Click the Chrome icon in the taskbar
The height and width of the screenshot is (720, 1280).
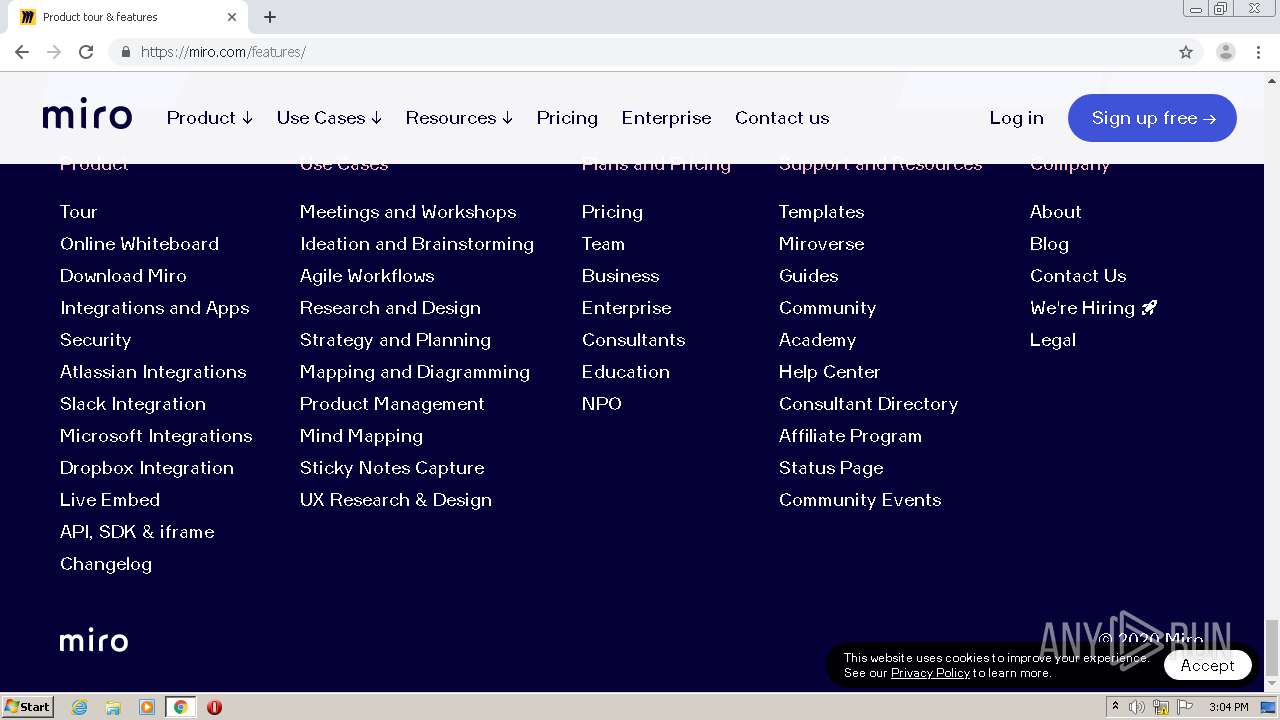tap(180, 707)
